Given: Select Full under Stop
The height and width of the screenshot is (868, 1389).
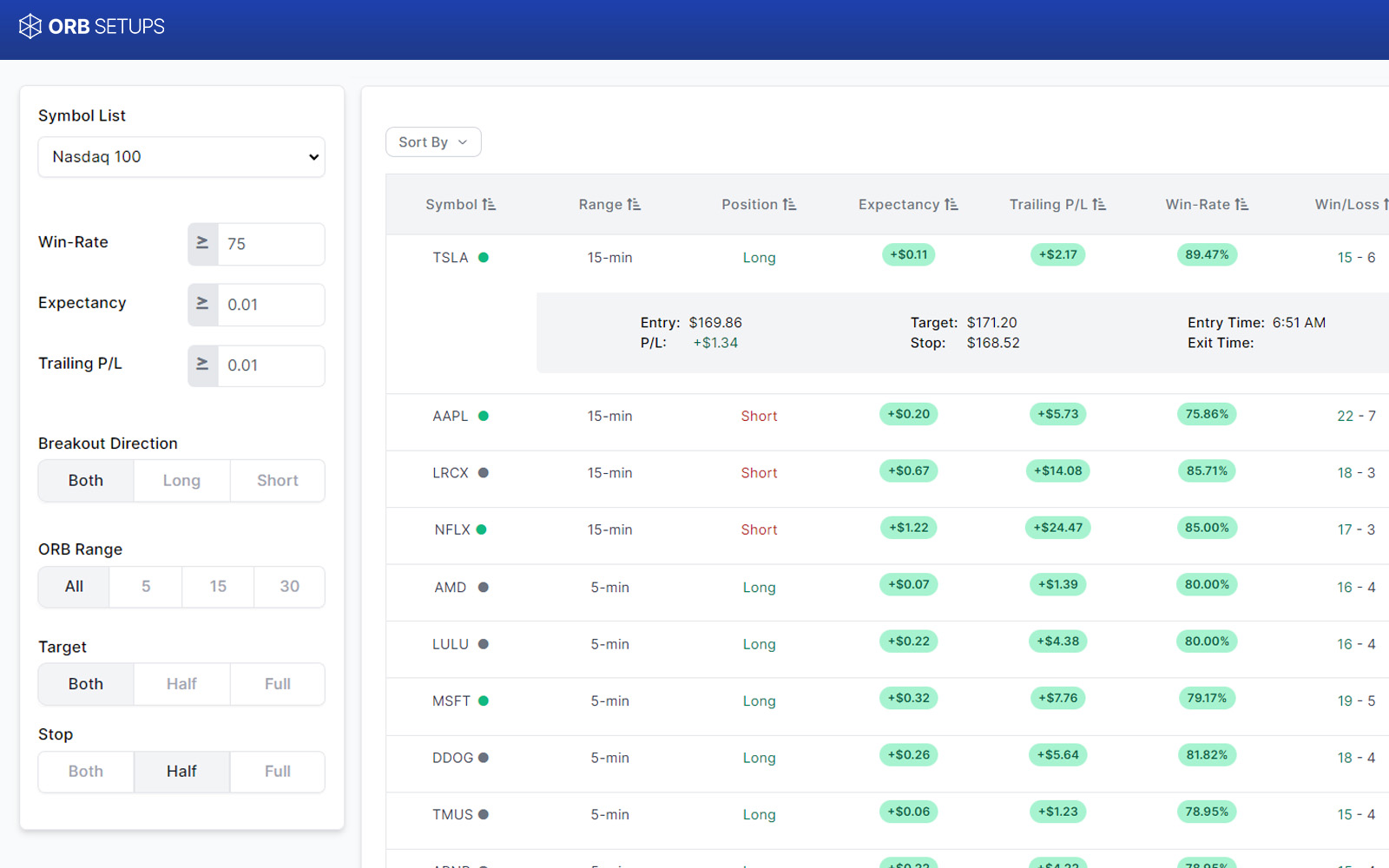Looking at the screenshot, I should click(x=278, y=772).
